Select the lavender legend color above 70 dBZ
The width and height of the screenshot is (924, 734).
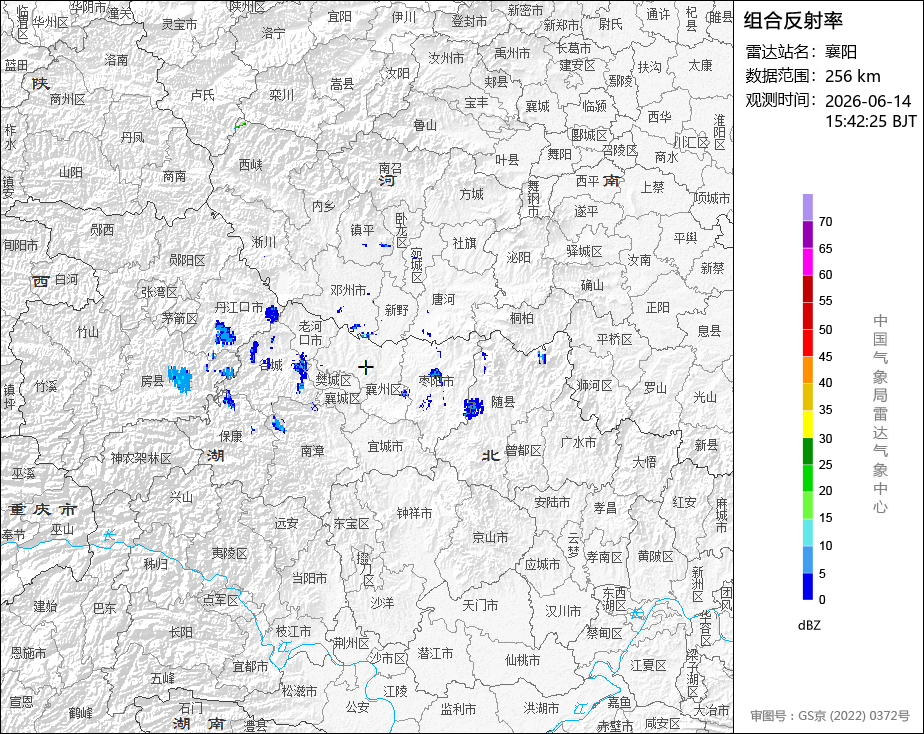point(808,207)
